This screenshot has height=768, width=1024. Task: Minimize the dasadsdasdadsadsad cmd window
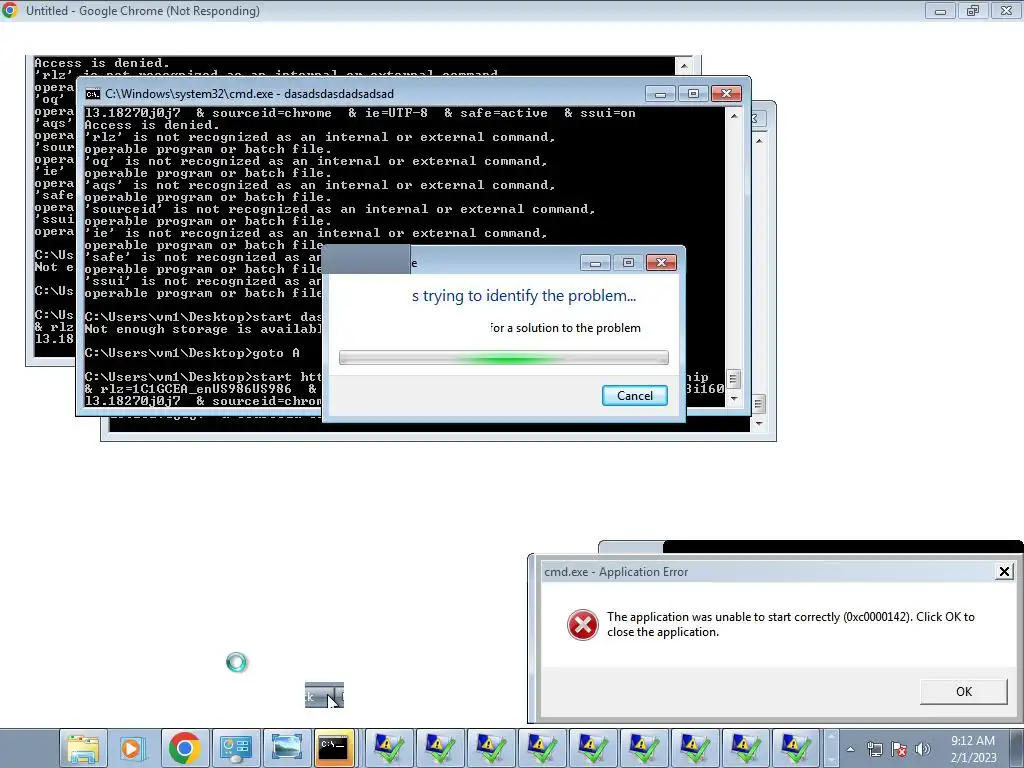[x=660, y=94]
